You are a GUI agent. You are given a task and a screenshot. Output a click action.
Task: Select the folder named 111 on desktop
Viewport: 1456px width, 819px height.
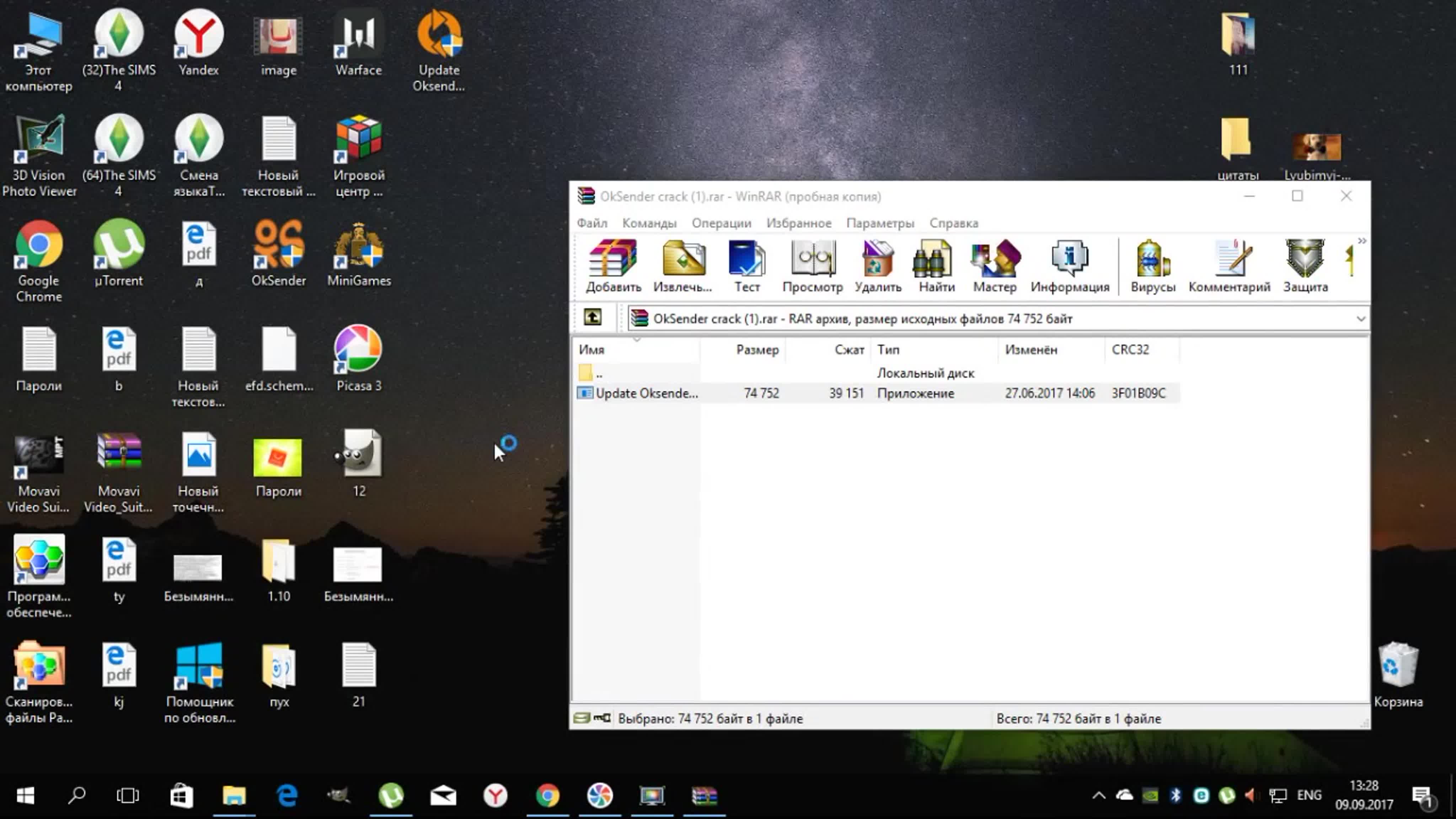pos(1238,44)
